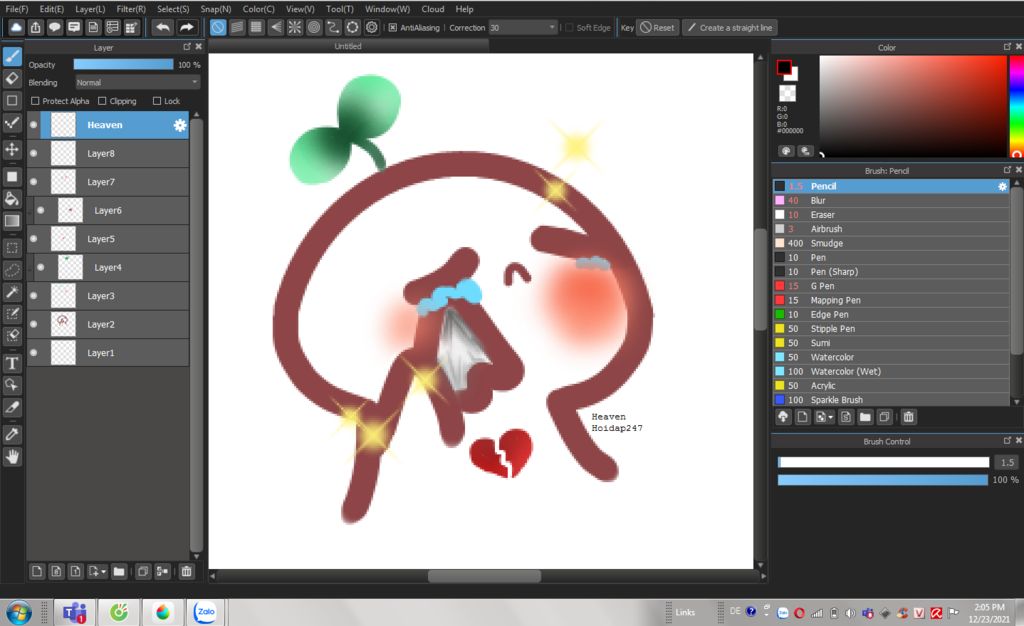Image resolution: width=1024 pixels, height=626 pixels.
Task: Hide Layer1 visibility
Action: click(x=33, y=352)
